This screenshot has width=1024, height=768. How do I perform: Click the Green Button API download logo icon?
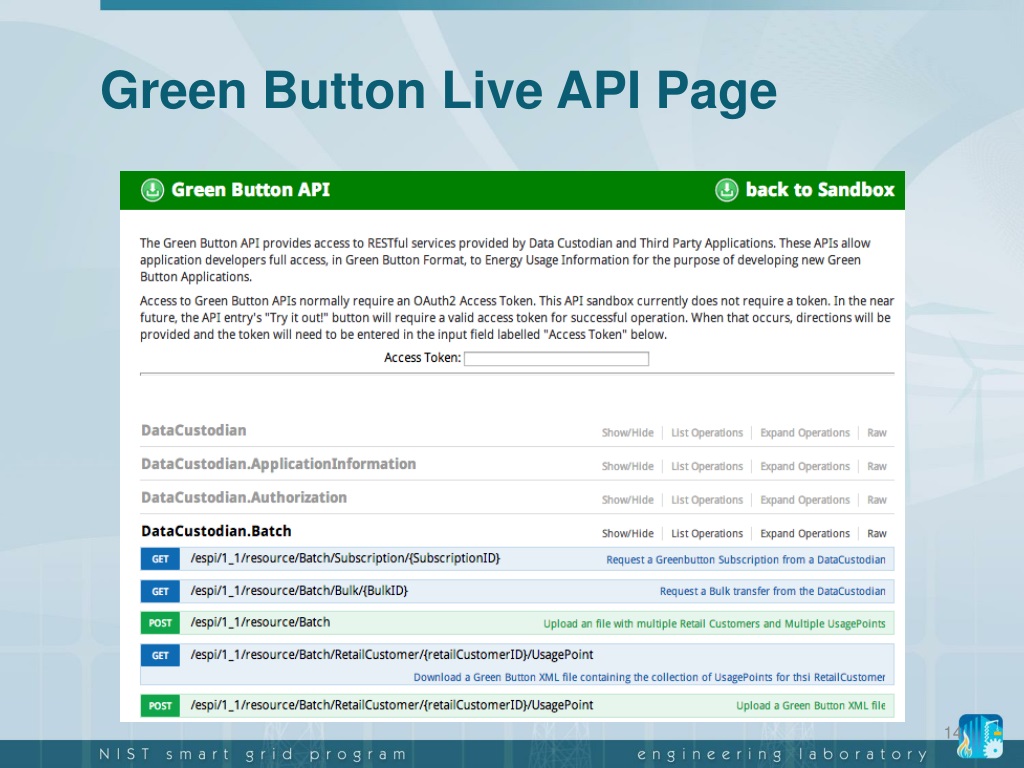152,190
